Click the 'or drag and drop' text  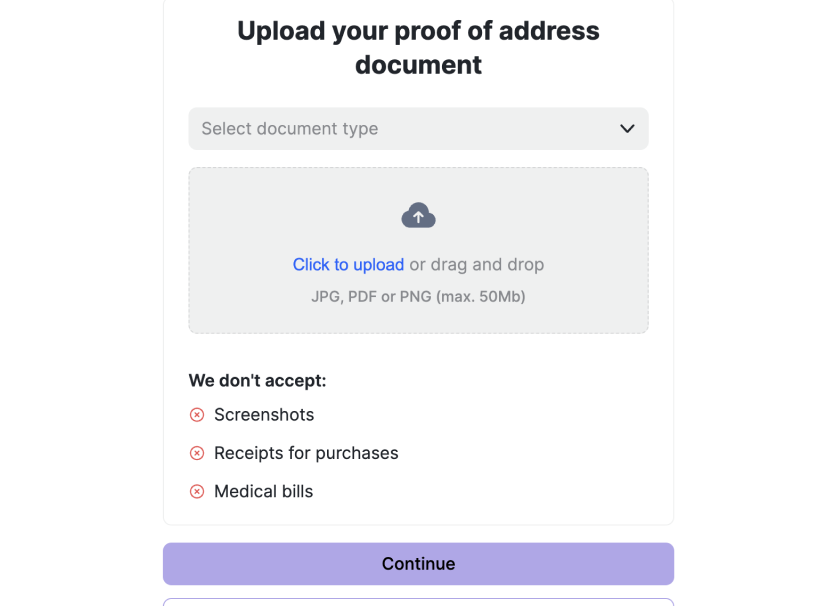pos(477,265)
